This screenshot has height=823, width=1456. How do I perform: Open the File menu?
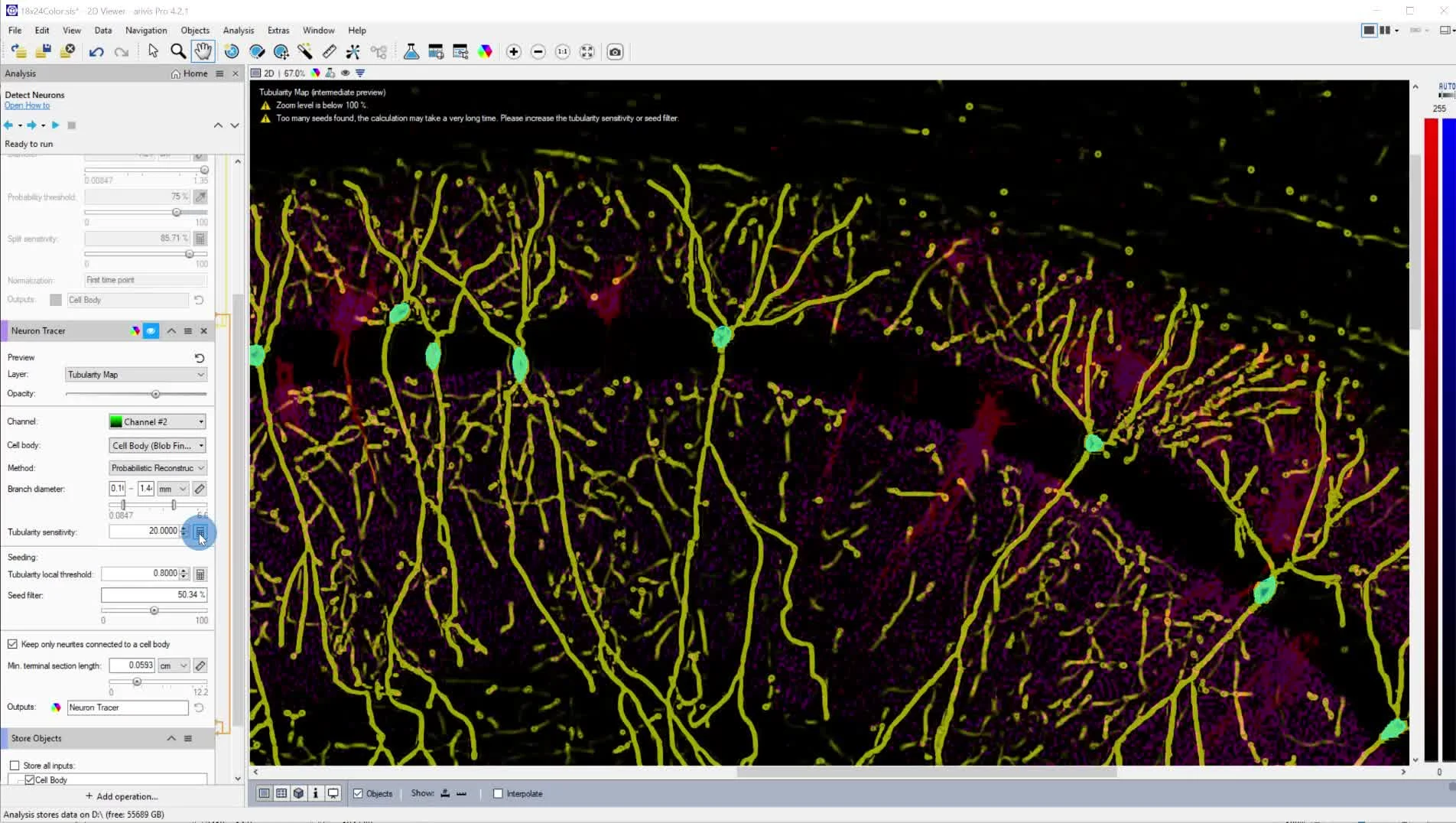[x=15, y=31]
